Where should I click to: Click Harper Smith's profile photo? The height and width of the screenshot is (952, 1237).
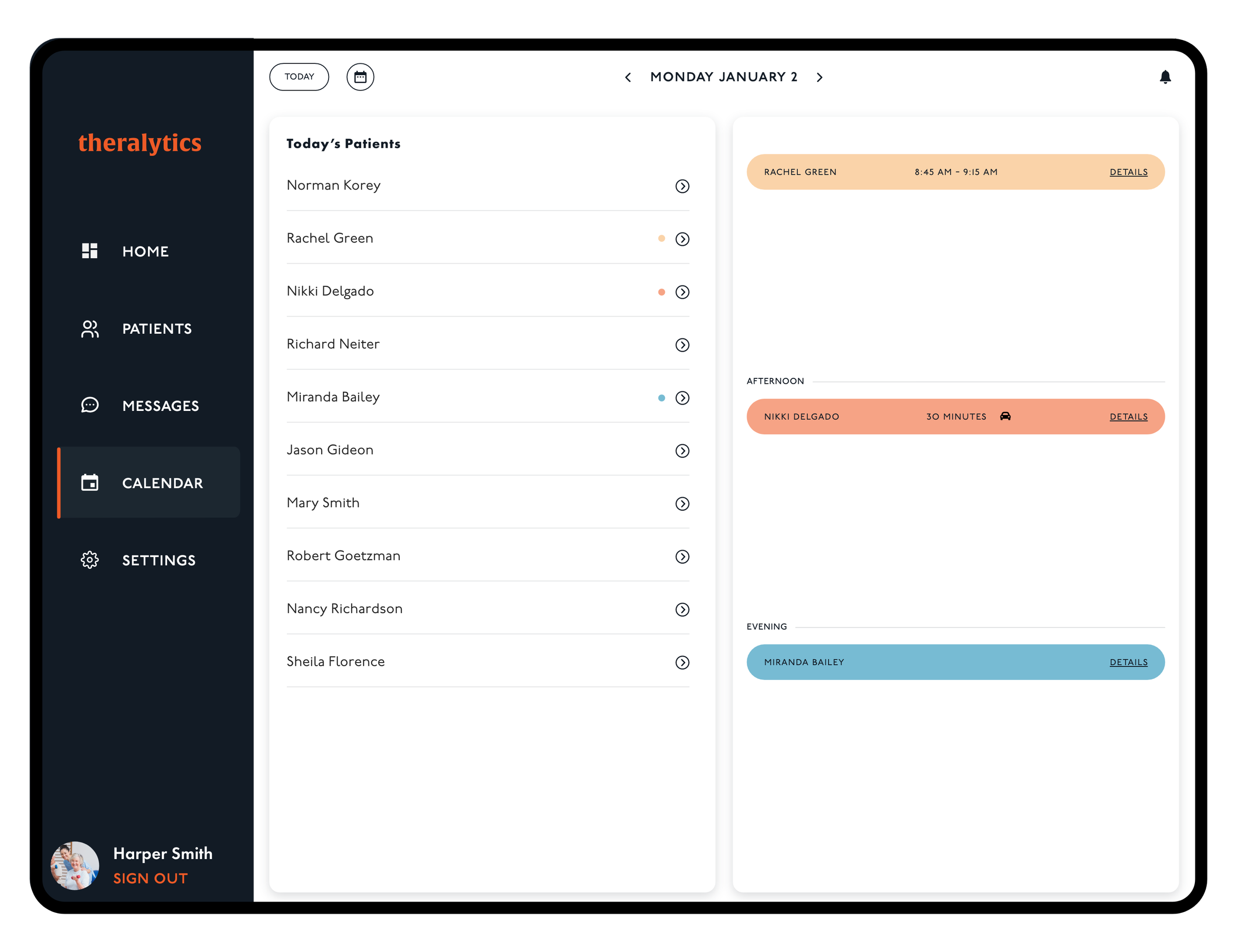75,865
